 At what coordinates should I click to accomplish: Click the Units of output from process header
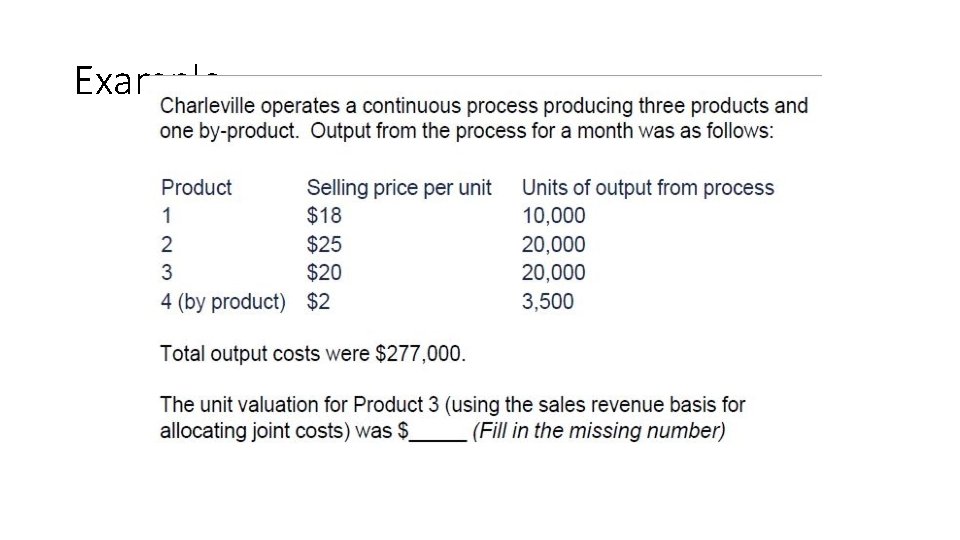point(648,187)
